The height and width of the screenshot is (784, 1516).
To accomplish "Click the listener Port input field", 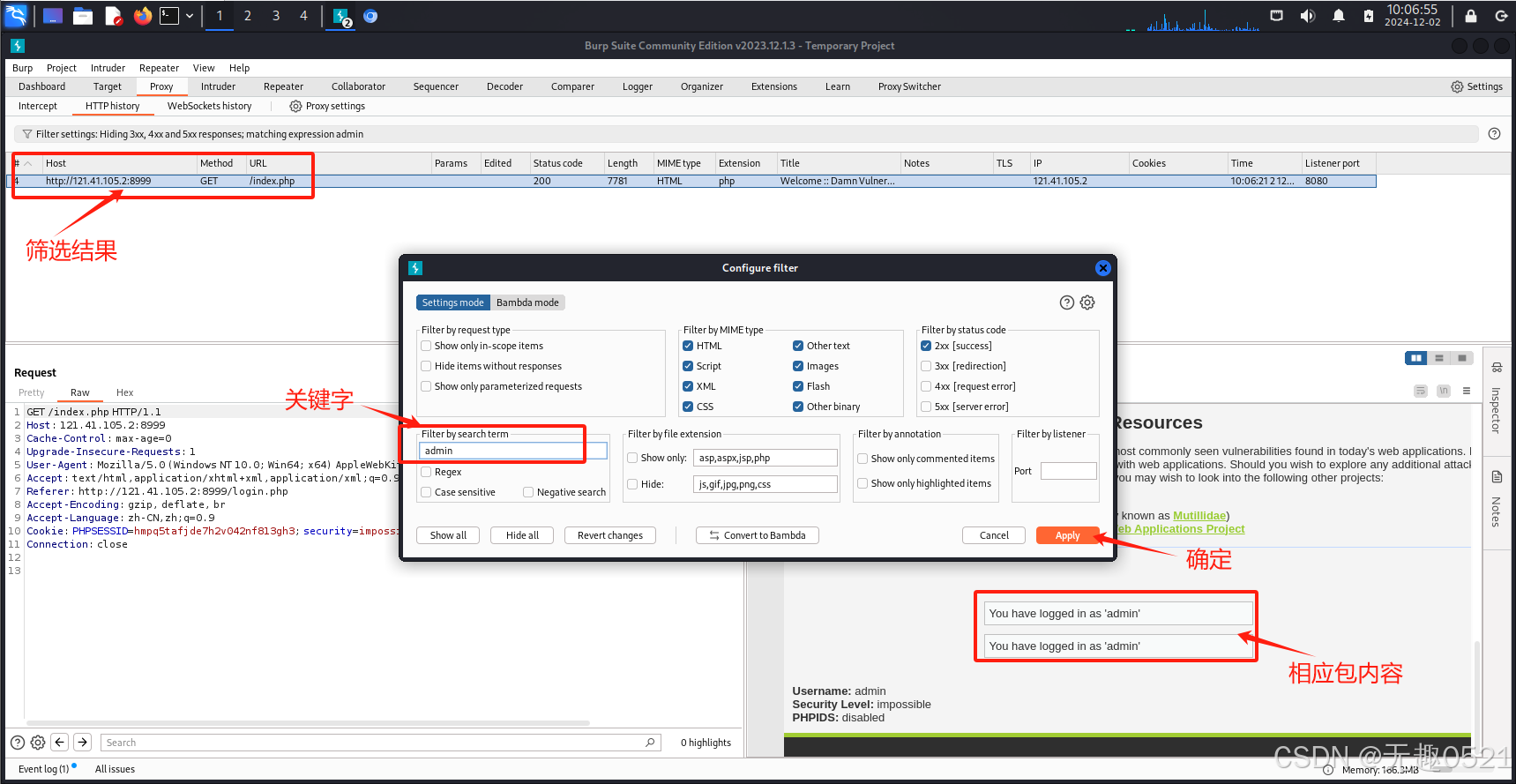I will [x=1069, y=471].
